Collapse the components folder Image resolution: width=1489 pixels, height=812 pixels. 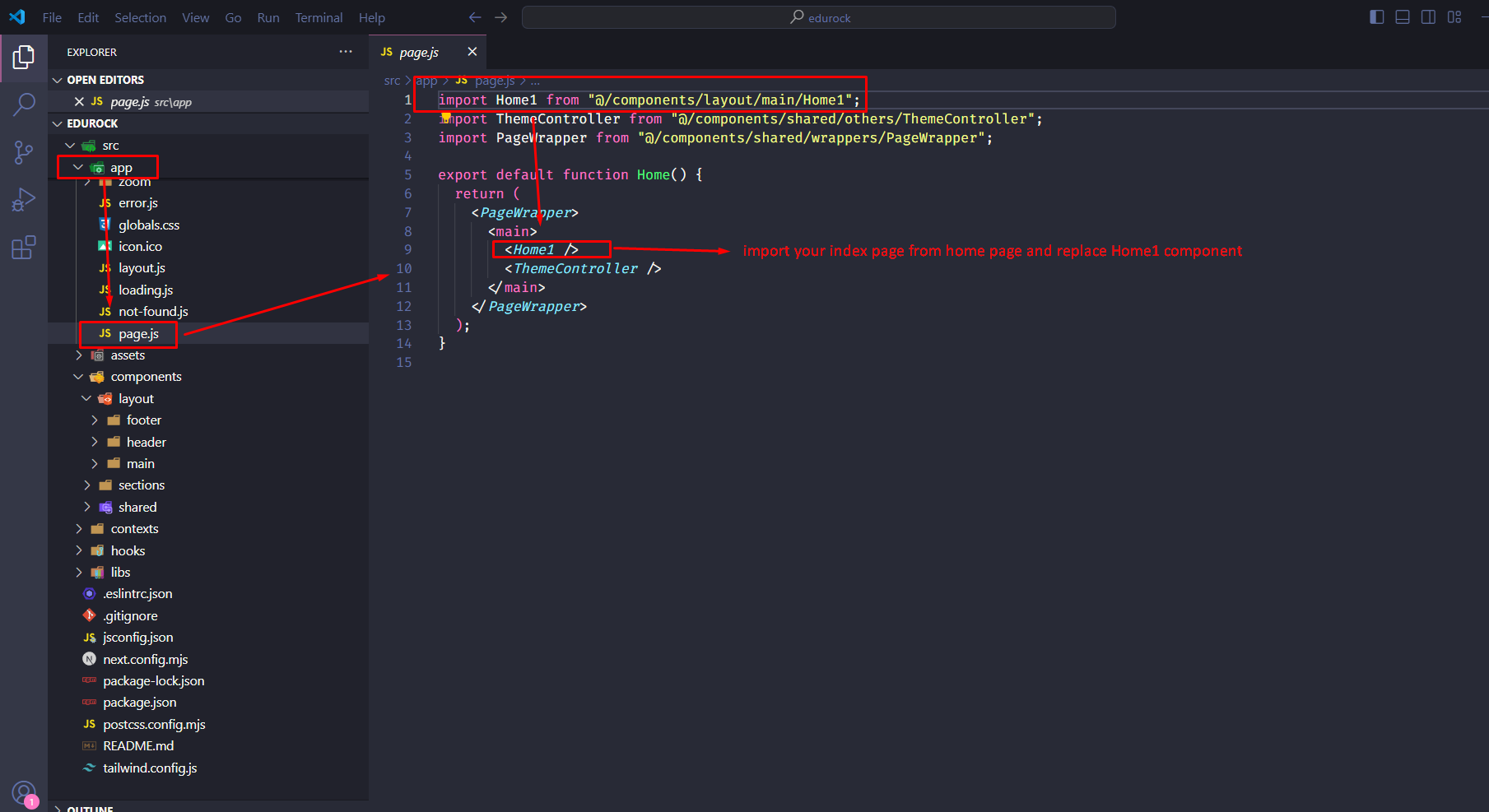[79, 377]
